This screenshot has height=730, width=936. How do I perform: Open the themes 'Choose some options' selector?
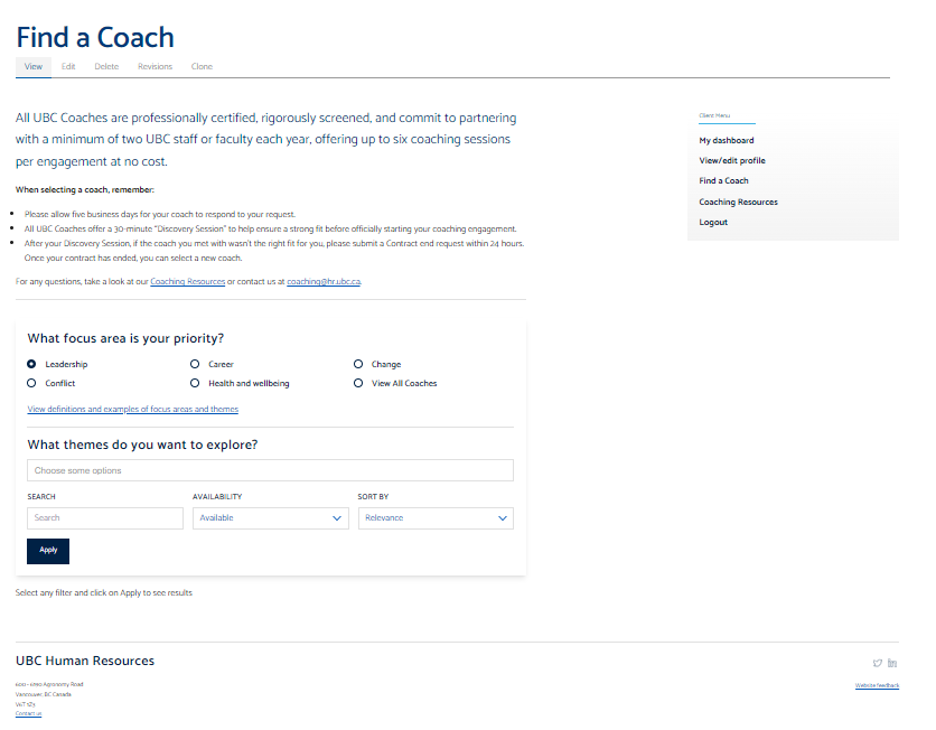point(270,470)
